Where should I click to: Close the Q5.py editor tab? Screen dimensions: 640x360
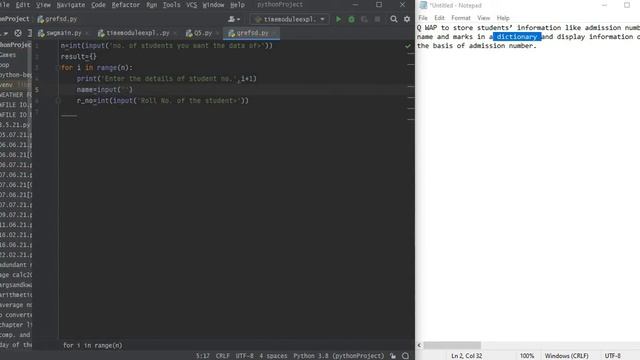[217, 33]
